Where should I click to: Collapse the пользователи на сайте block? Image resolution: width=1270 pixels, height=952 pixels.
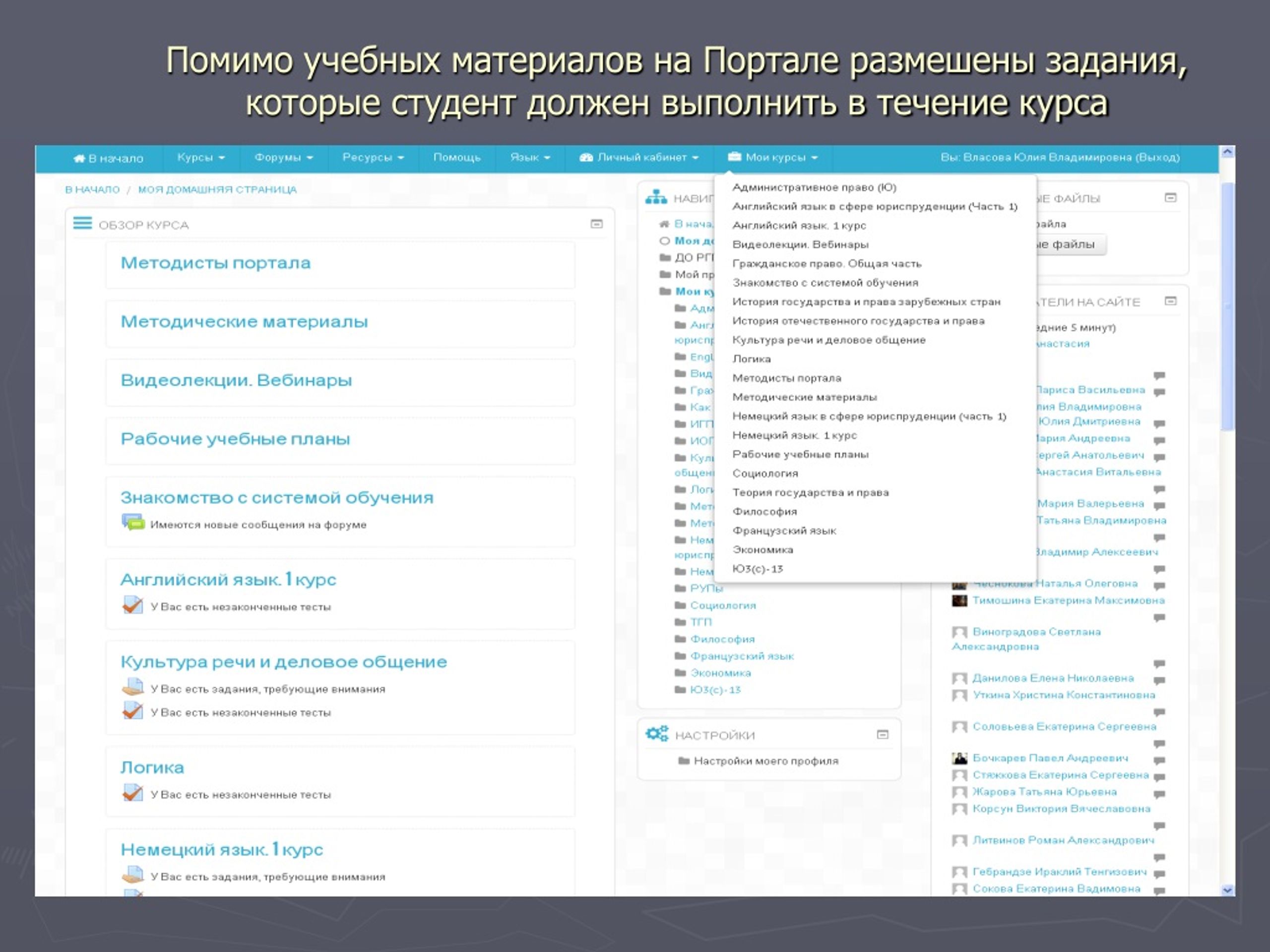[x=1171, y=301]
